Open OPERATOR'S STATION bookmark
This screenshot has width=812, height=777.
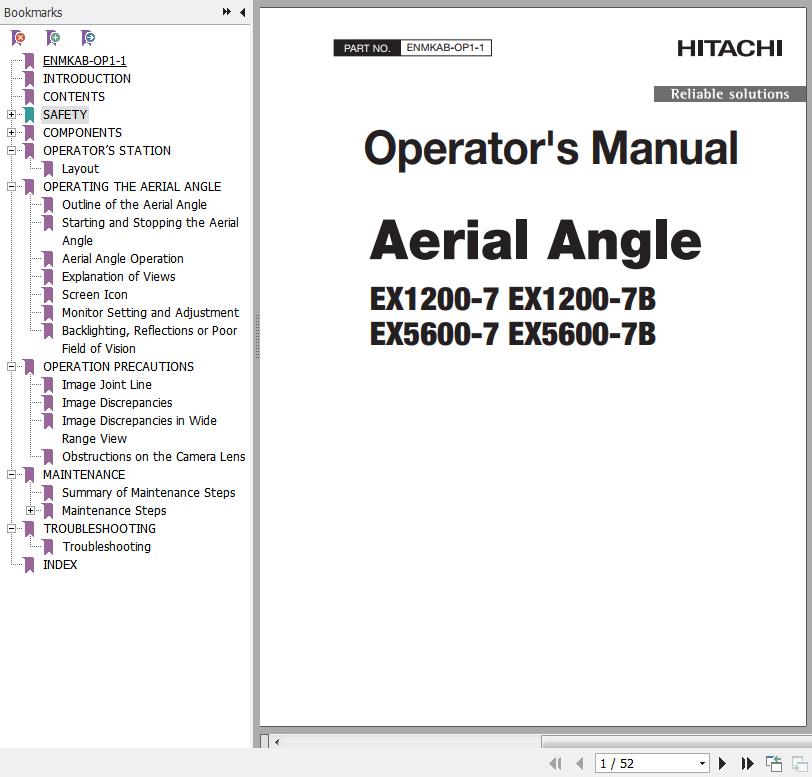pos(107,151)
